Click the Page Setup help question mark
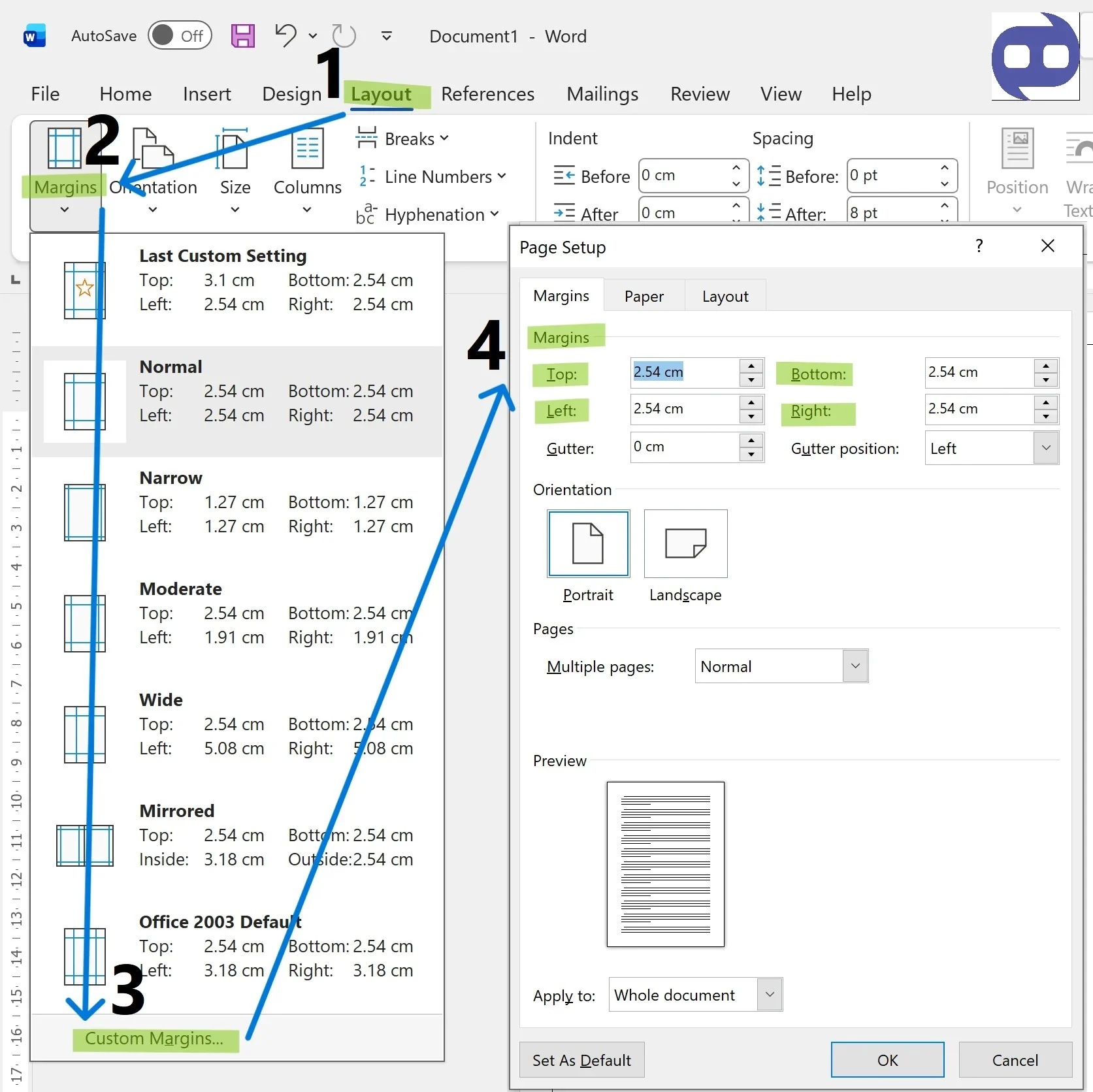 (x=979, y=246)
